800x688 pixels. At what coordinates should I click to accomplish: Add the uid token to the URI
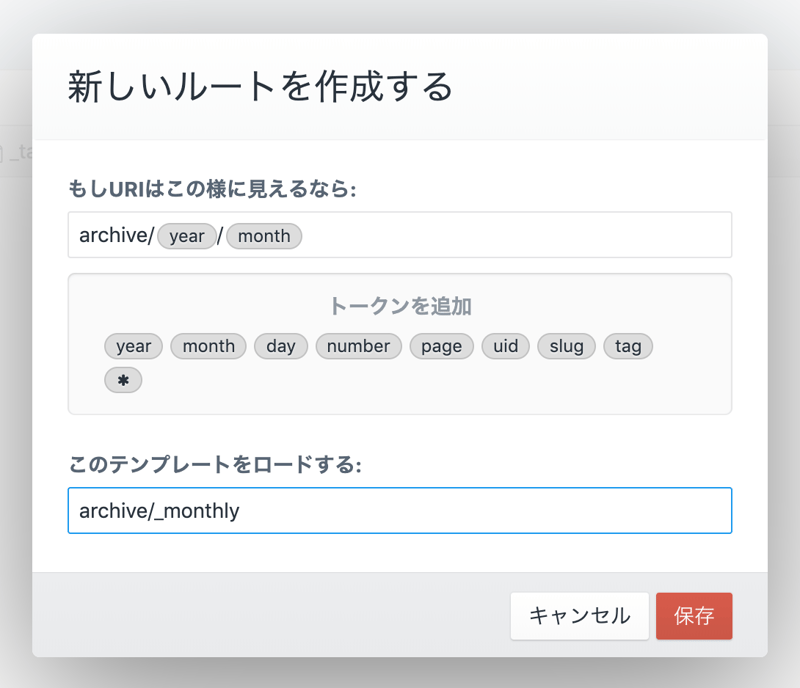pos(506,346)
